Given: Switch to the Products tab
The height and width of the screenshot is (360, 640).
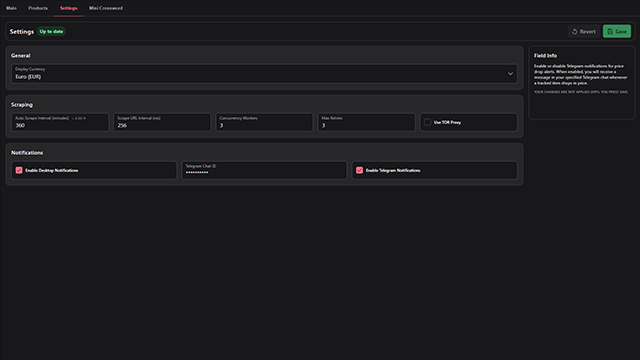Looking at the screenshot, I should pos(38,8).
